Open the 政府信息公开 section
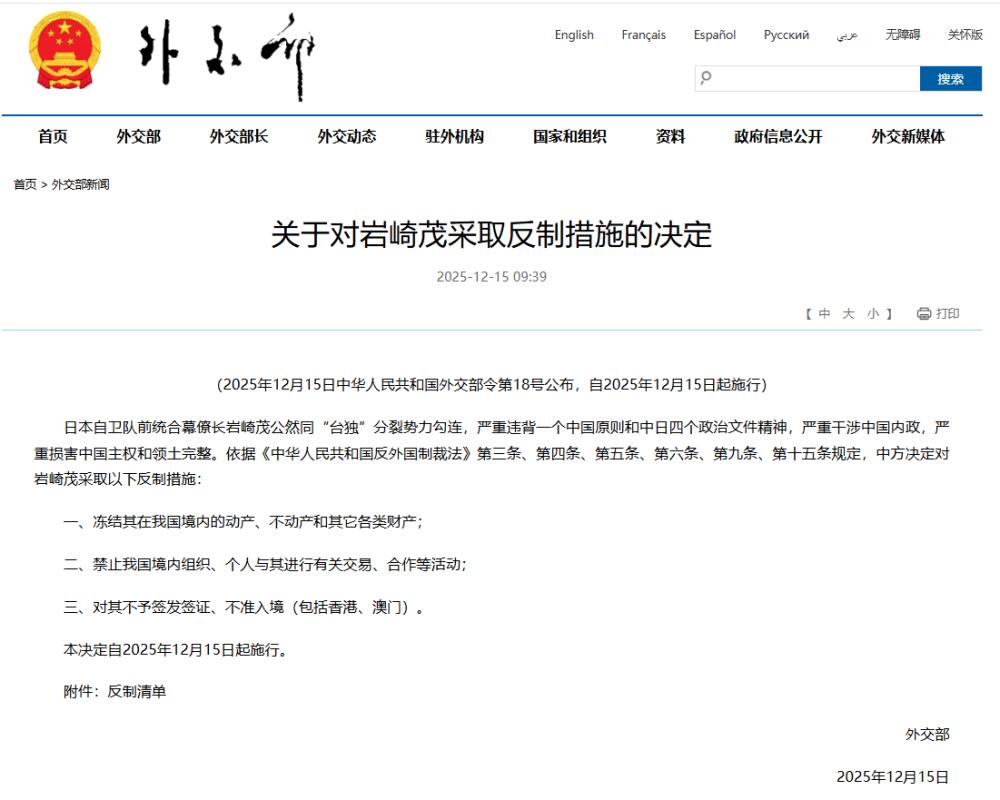The height and width of the screenshot is (800, 1000). [778, 136]
